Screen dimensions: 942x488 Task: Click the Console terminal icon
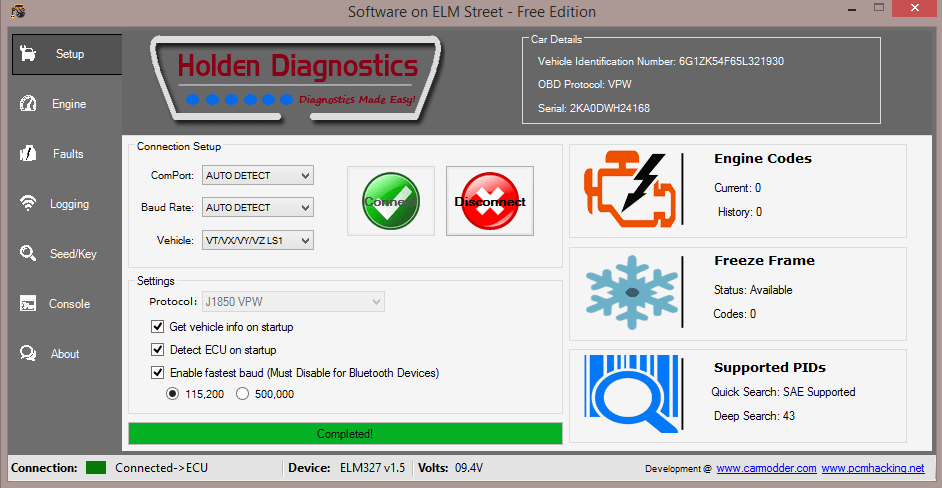28,303
